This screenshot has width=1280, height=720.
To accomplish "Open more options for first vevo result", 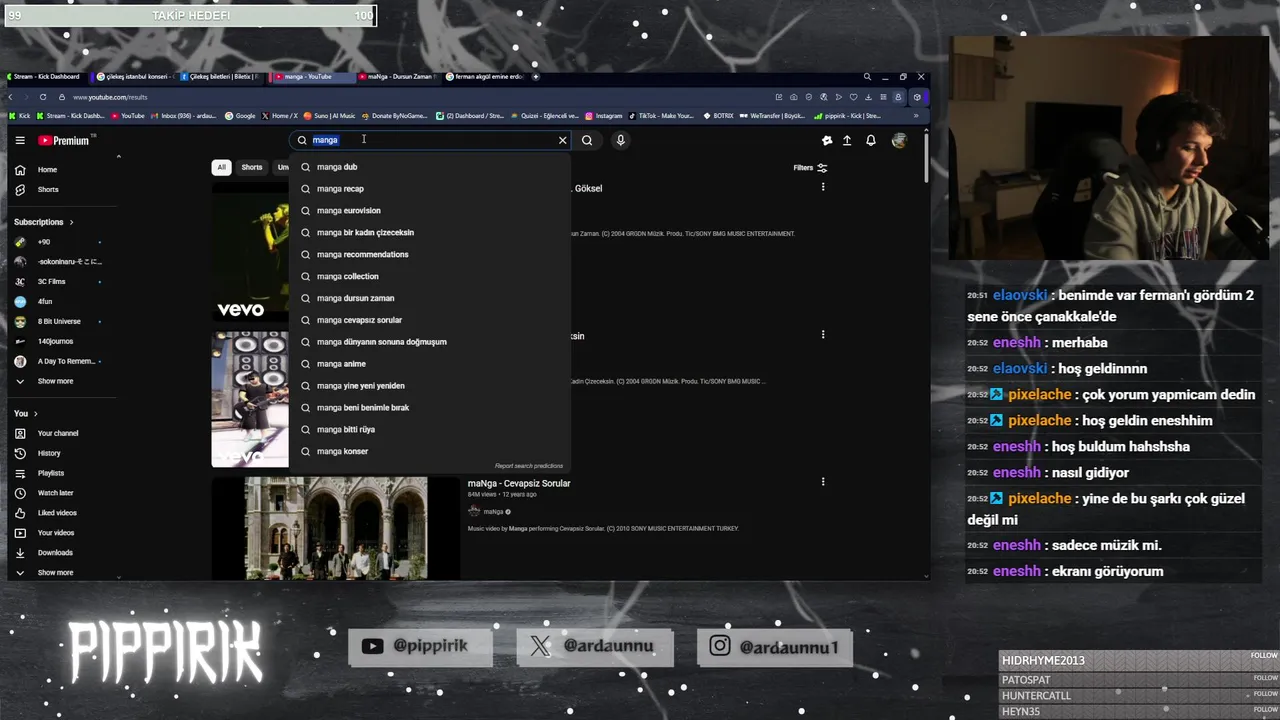I will pyautogui.click(x=823, y=187).
